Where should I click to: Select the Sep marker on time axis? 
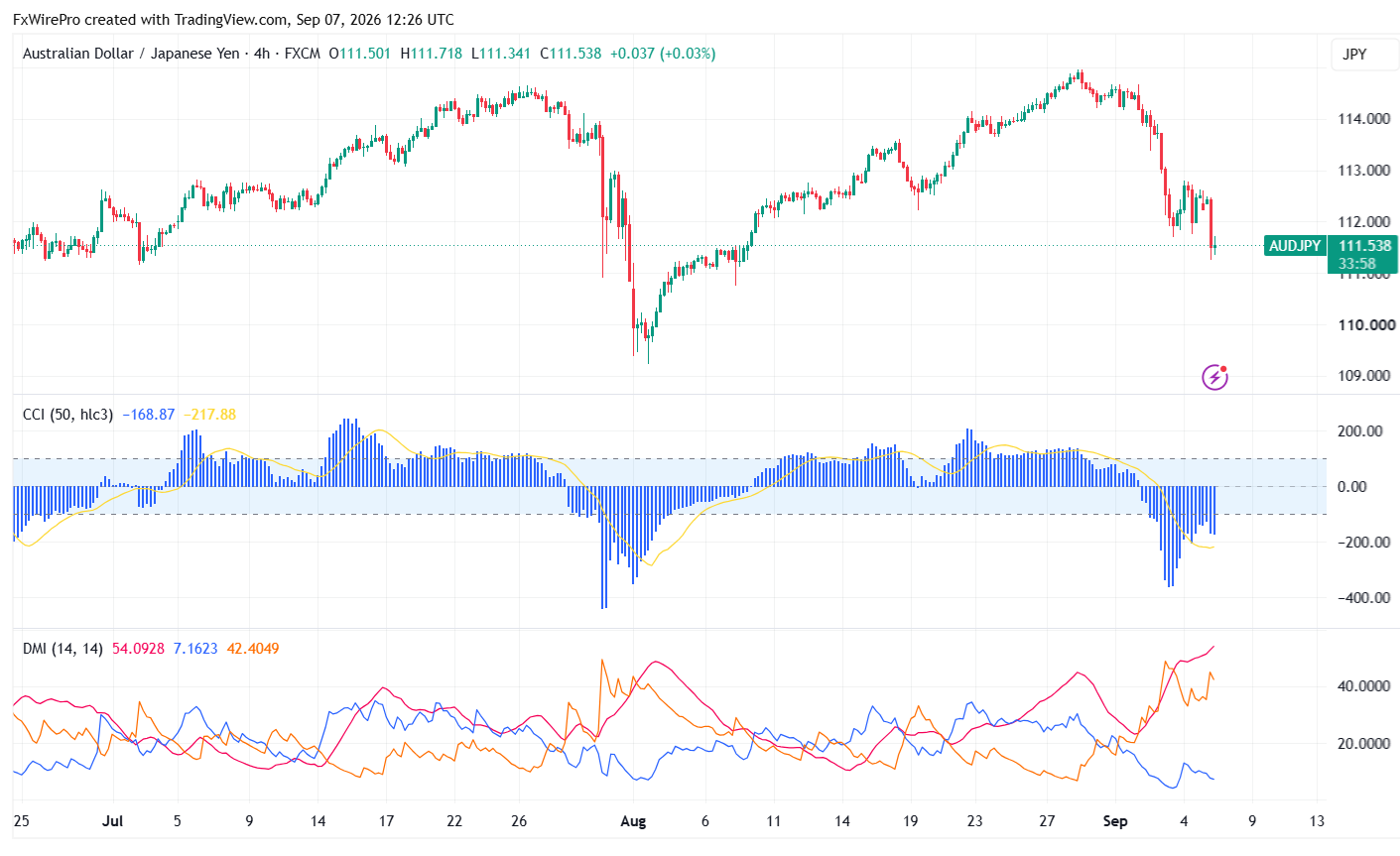(x=1116, y=821)
